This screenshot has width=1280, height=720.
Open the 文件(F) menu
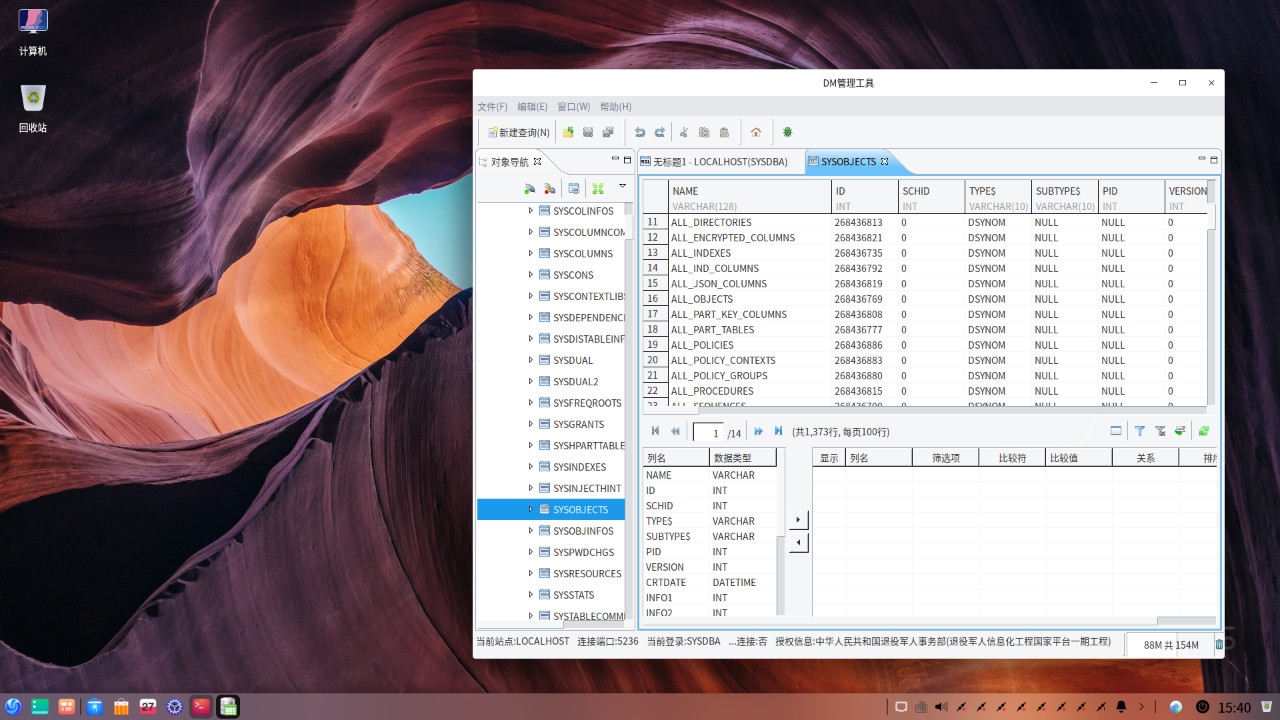click(x=491, y=106)
